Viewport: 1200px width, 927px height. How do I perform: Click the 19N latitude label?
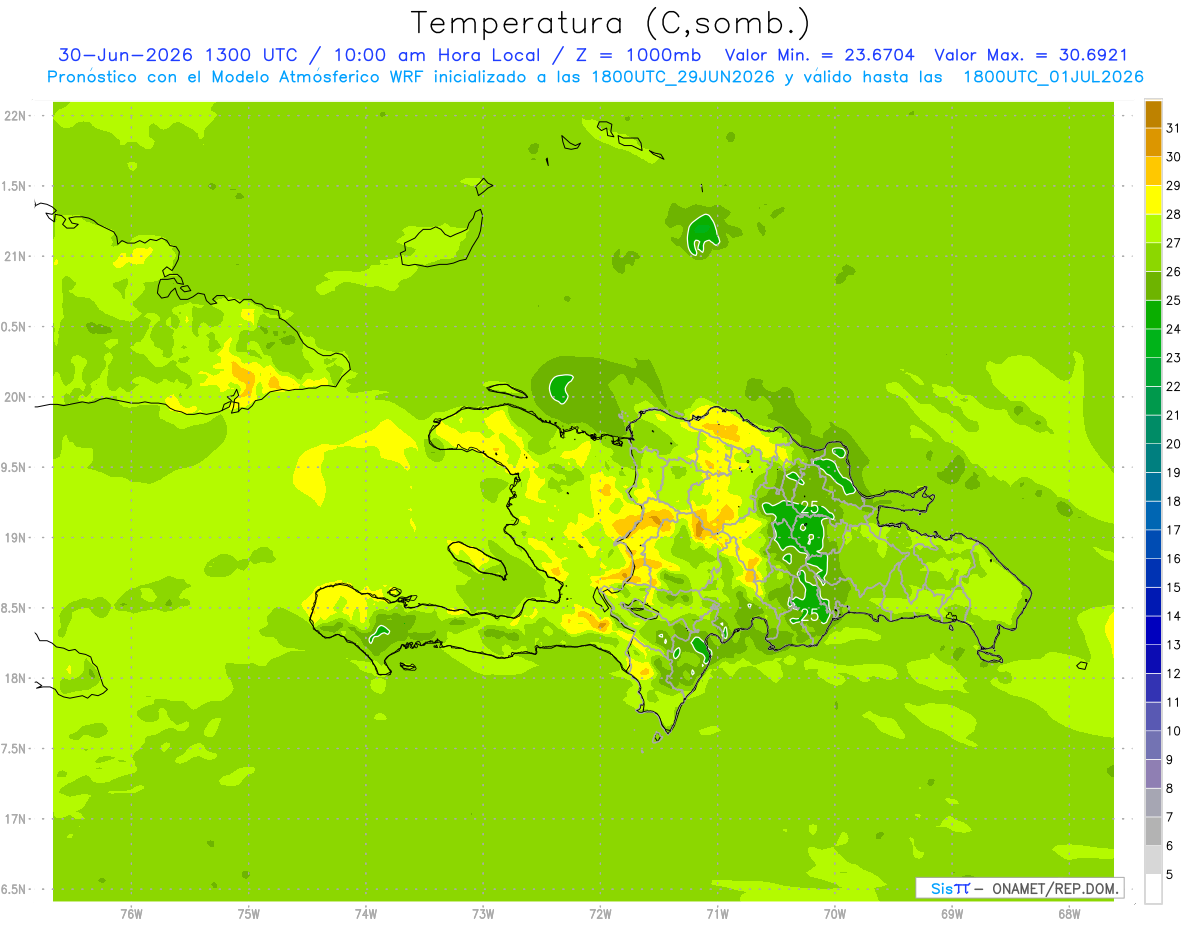15,538
